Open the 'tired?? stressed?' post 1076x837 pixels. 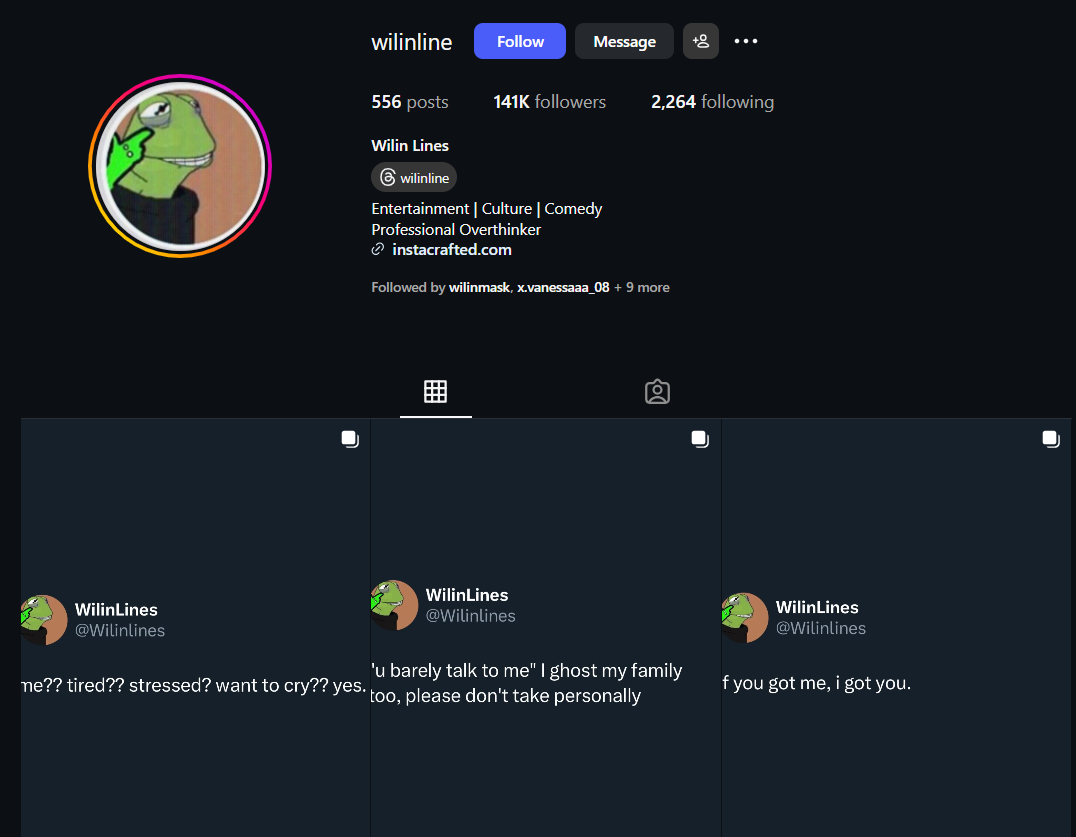(196, 628)
